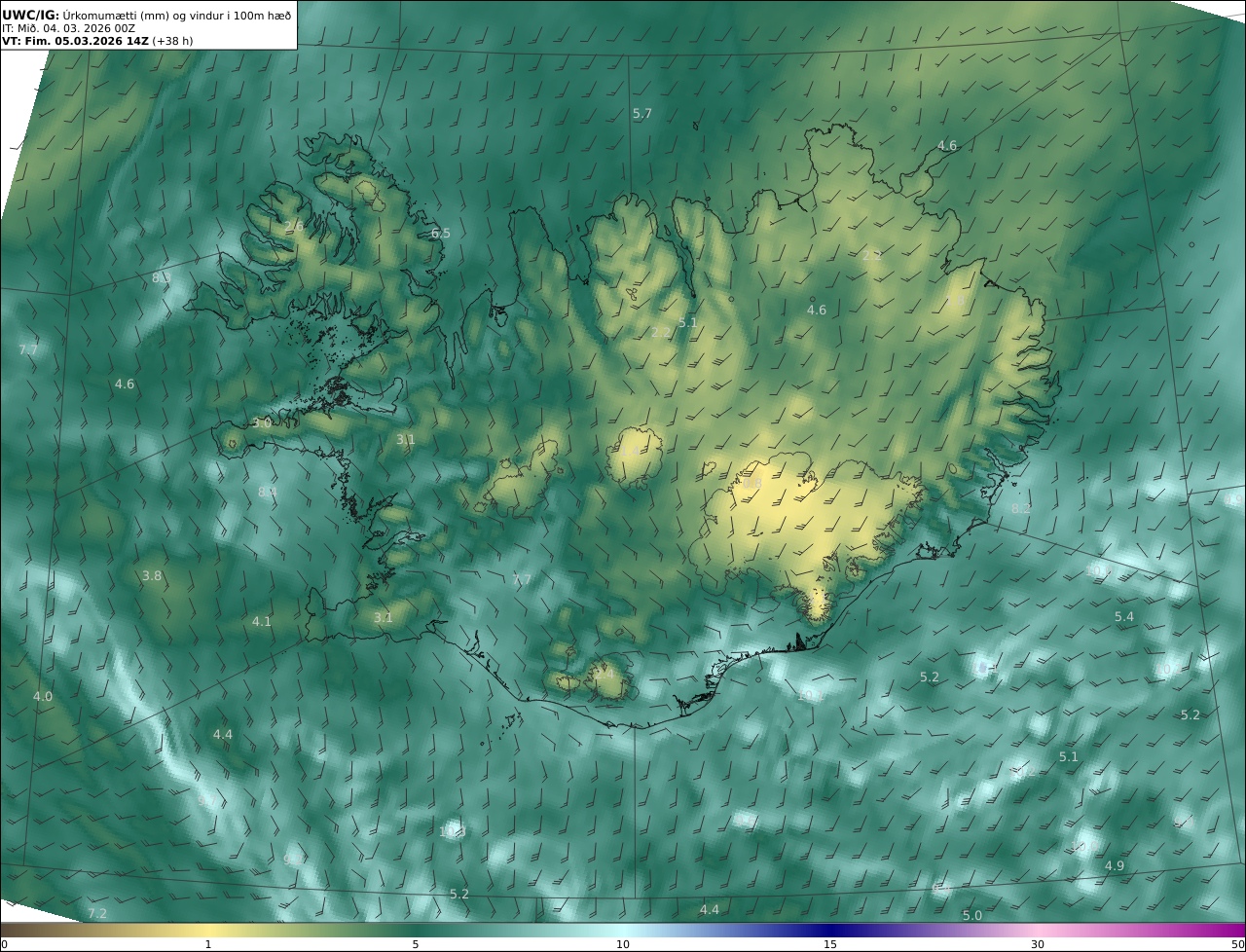
Task: Click the map value '4.9' in southeast corner
Action: pyautogui.click(x=1115, y=866)
